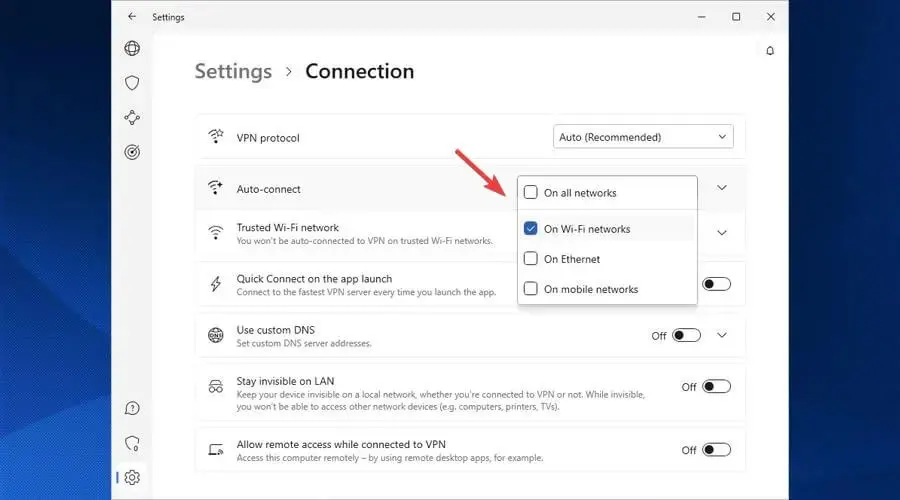Open the Meshnet sidebar icon
The width and height of the screenshot is (900, 500).
click(132, 118)
